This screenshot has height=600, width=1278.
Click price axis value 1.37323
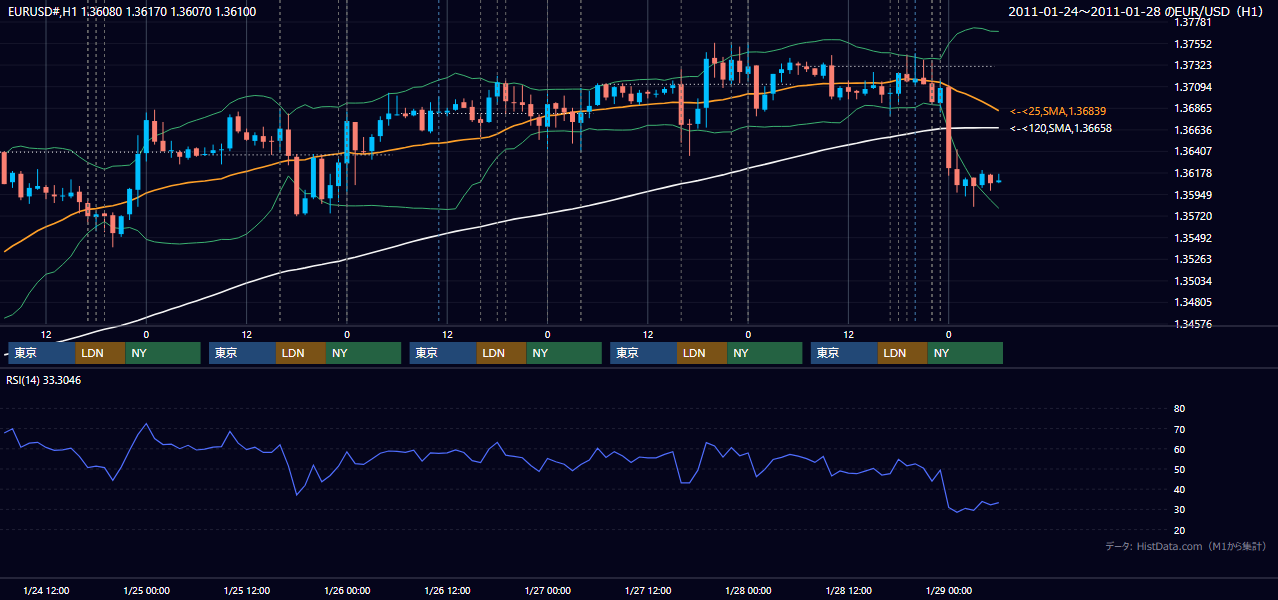pyautogui.click(x=1192, y=66)
